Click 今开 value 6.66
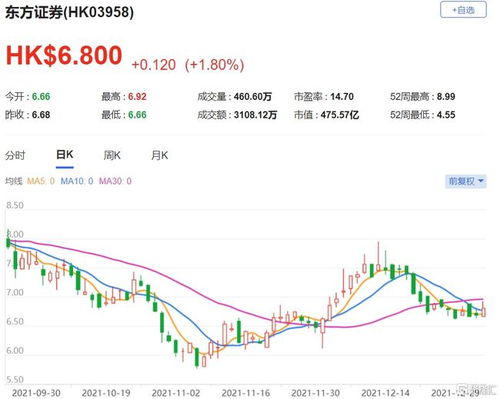500x399 pixels. tap(41, 97)
